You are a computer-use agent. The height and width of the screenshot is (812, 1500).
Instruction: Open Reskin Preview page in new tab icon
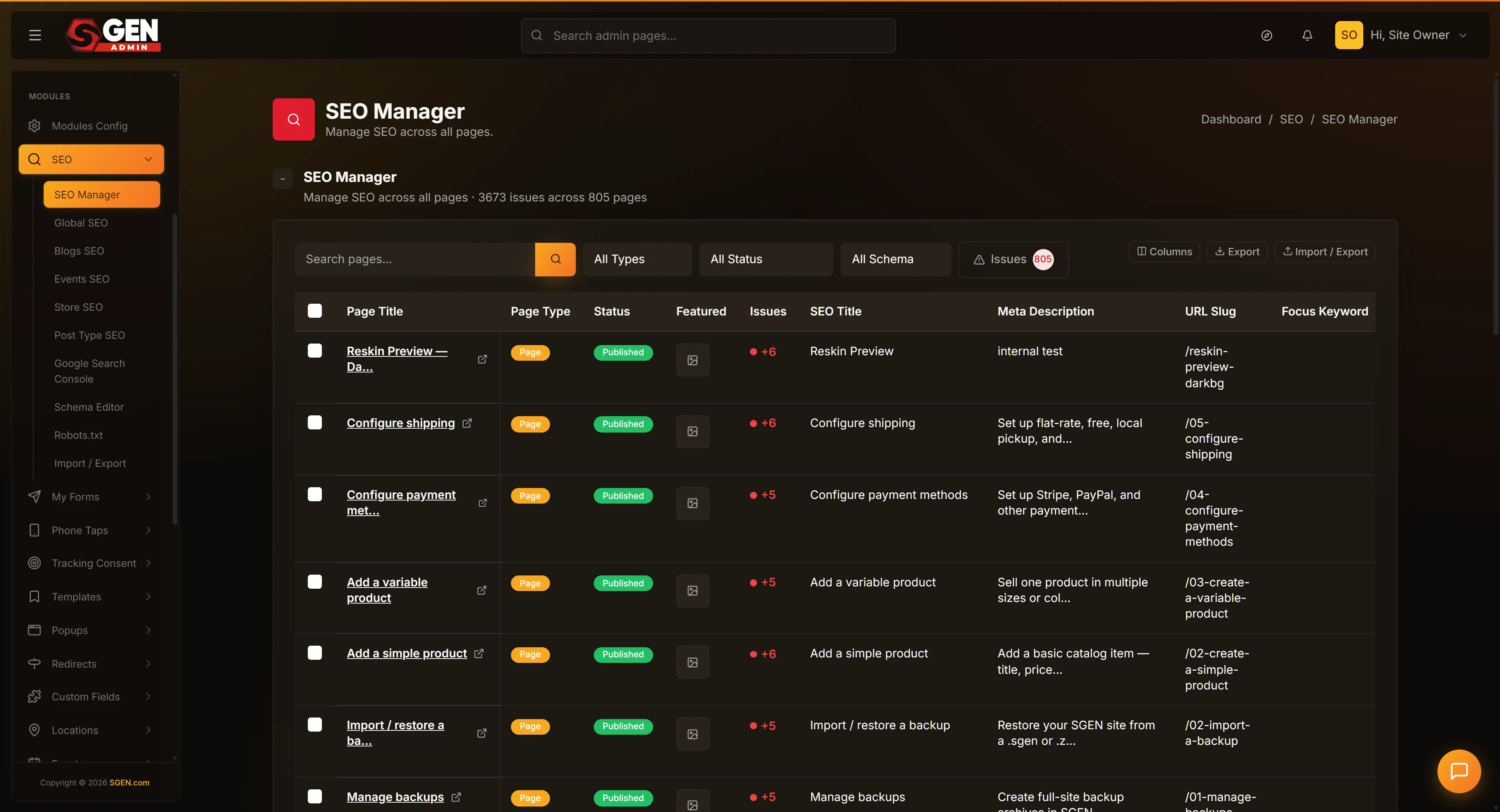[x=482, y=359]
